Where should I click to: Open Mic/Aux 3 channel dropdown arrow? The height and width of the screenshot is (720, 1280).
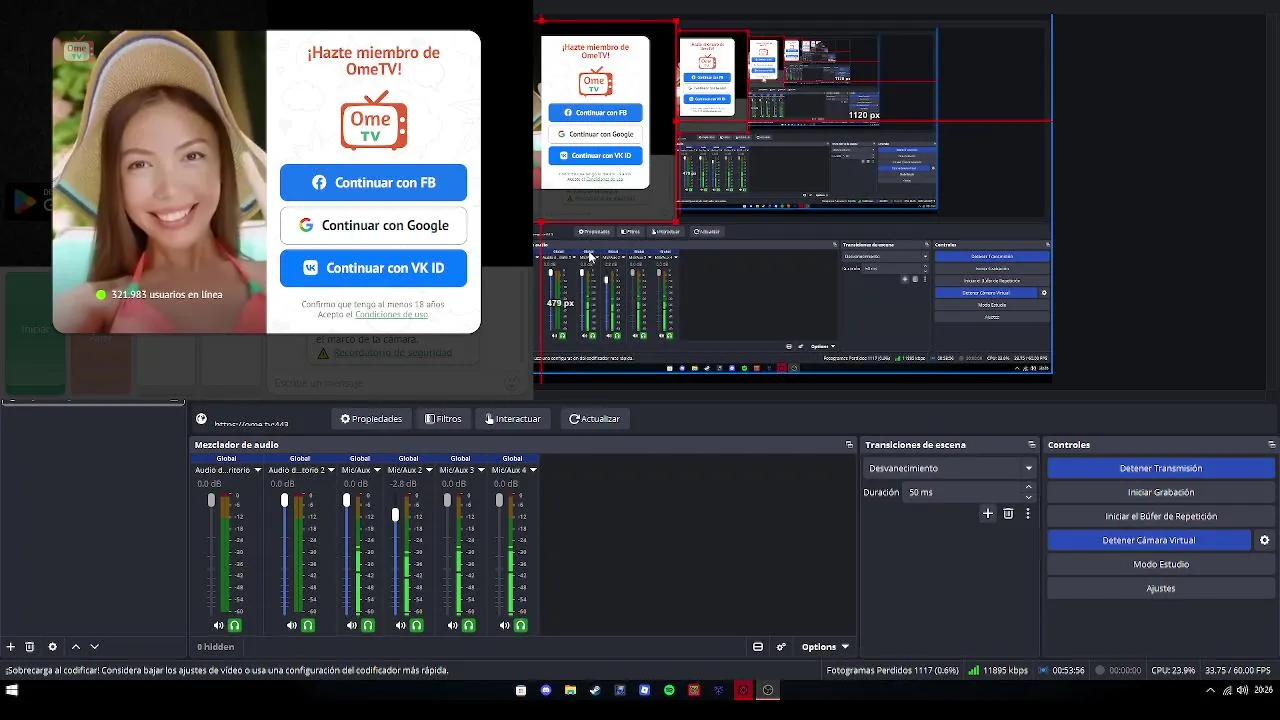(481, 470)
